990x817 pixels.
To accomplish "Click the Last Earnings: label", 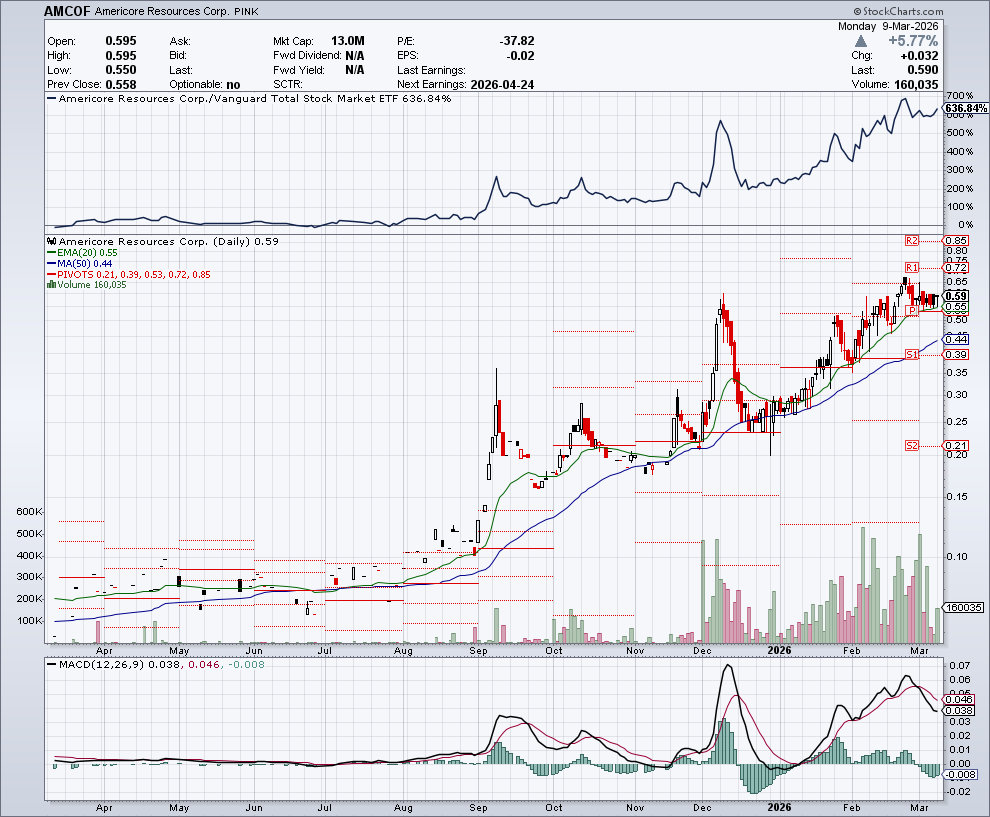I will (431, 70).
